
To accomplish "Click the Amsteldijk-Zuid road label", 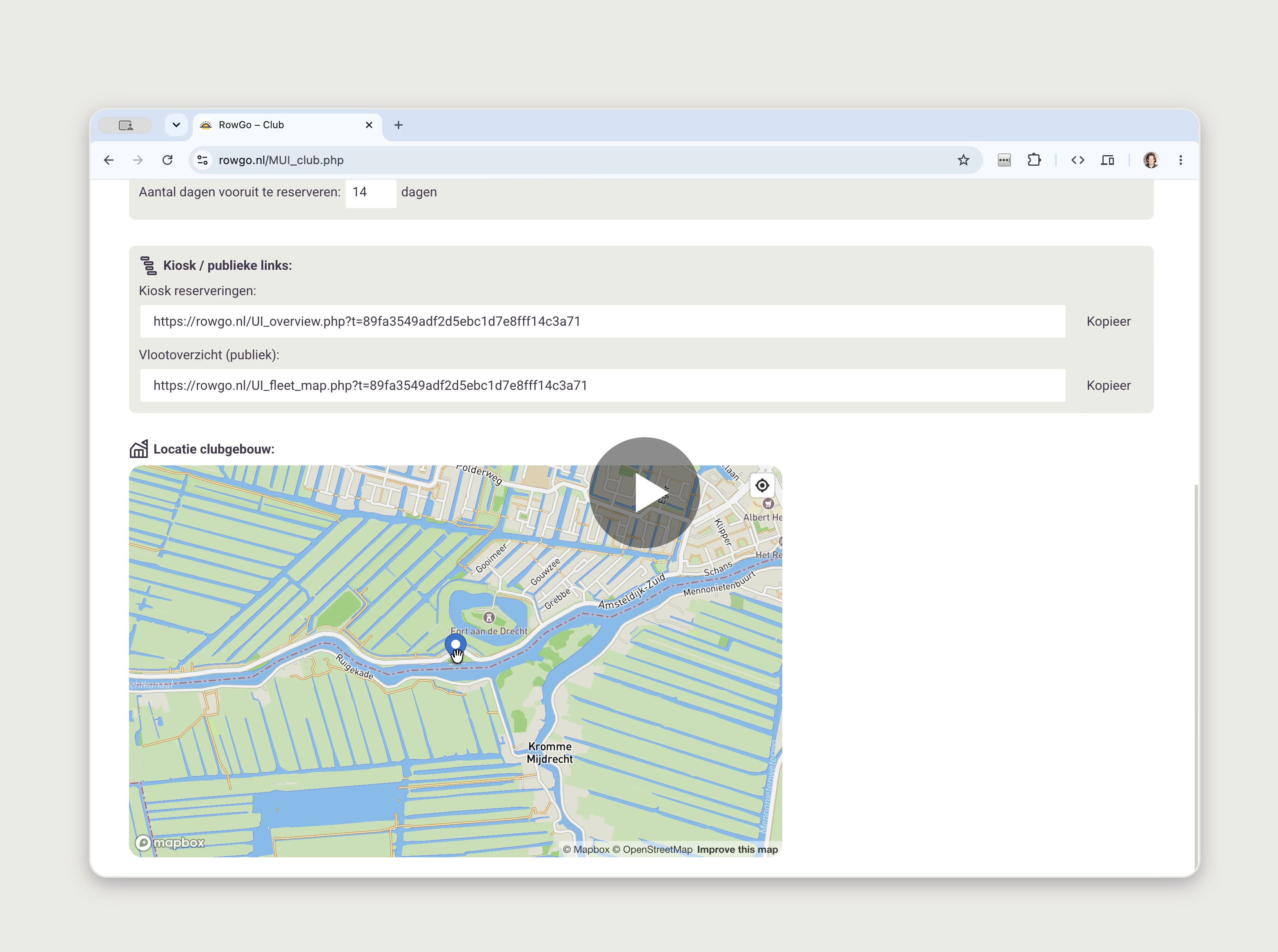I will 632,591.
